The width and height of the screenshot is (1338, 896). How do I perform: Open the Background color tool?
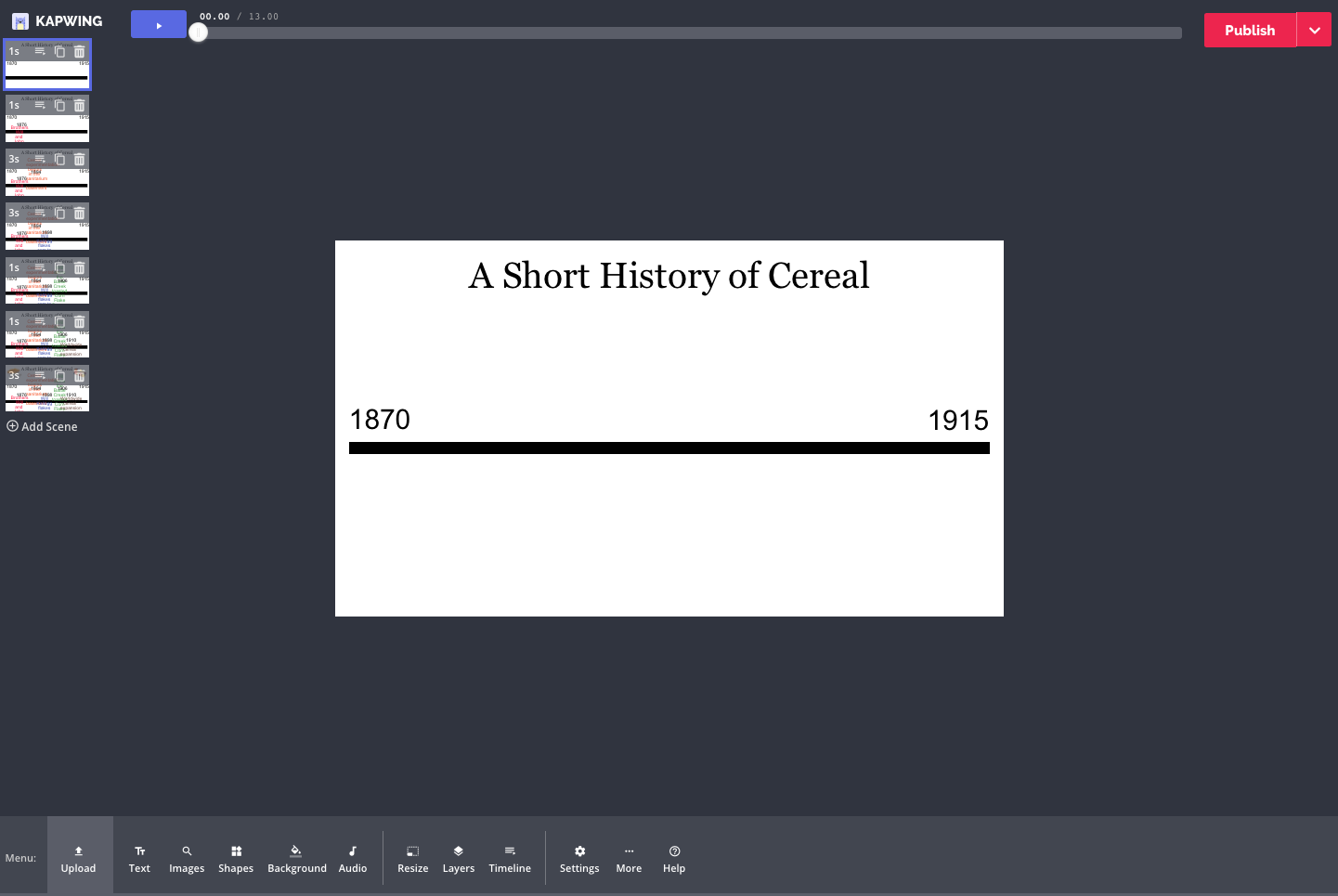pos(297,859)
